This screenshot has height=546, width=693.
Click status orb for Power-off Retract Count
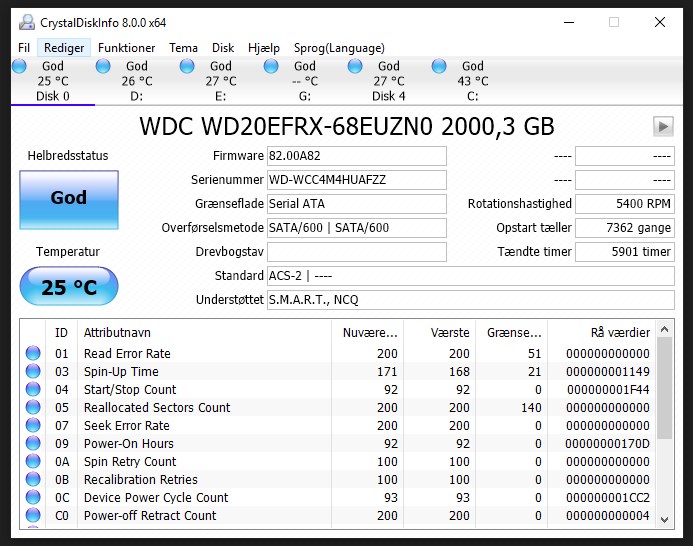(33, 515)
